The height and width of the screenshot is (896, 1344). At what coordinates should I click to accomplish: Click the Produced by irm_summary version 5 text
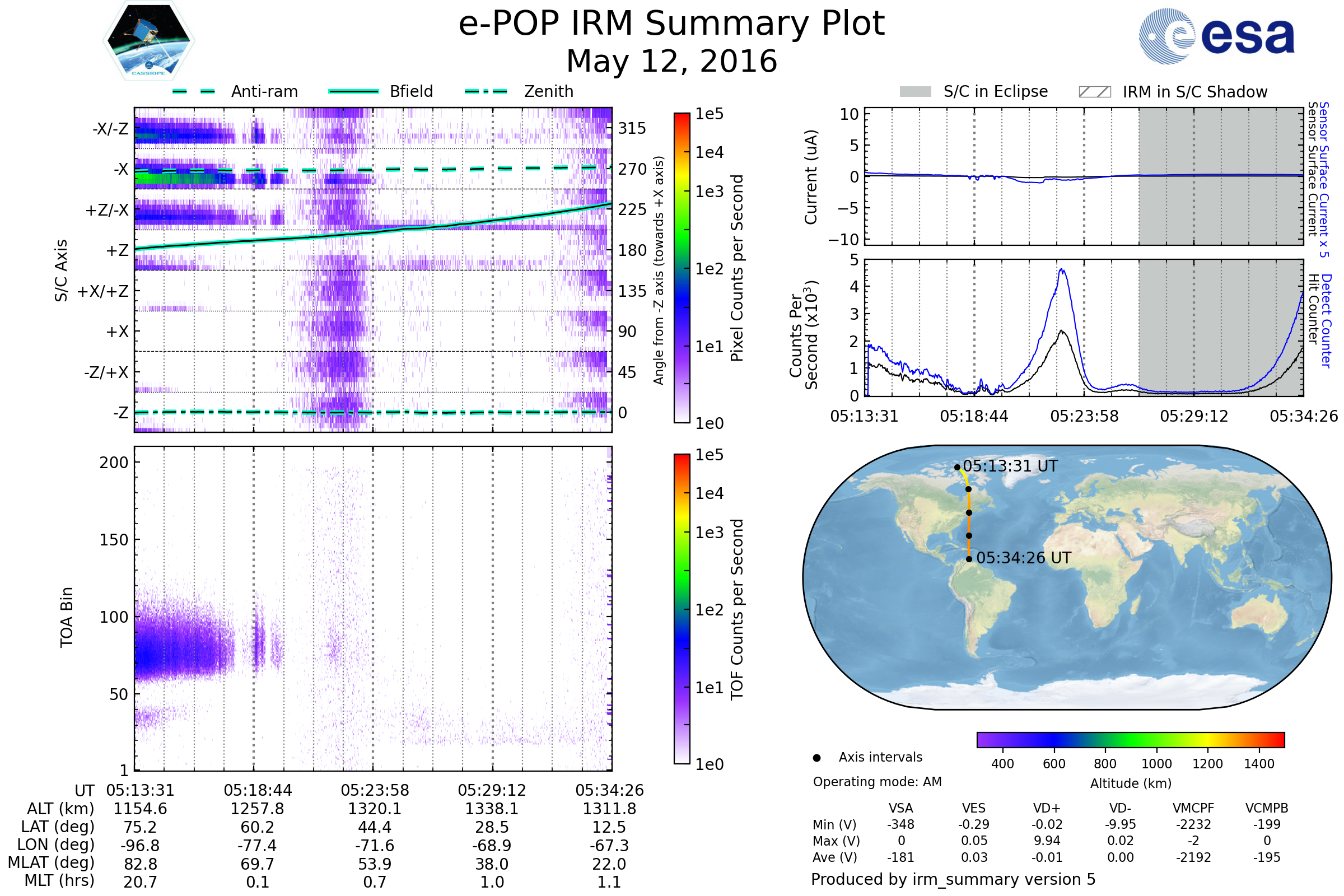tap(953, 879)
